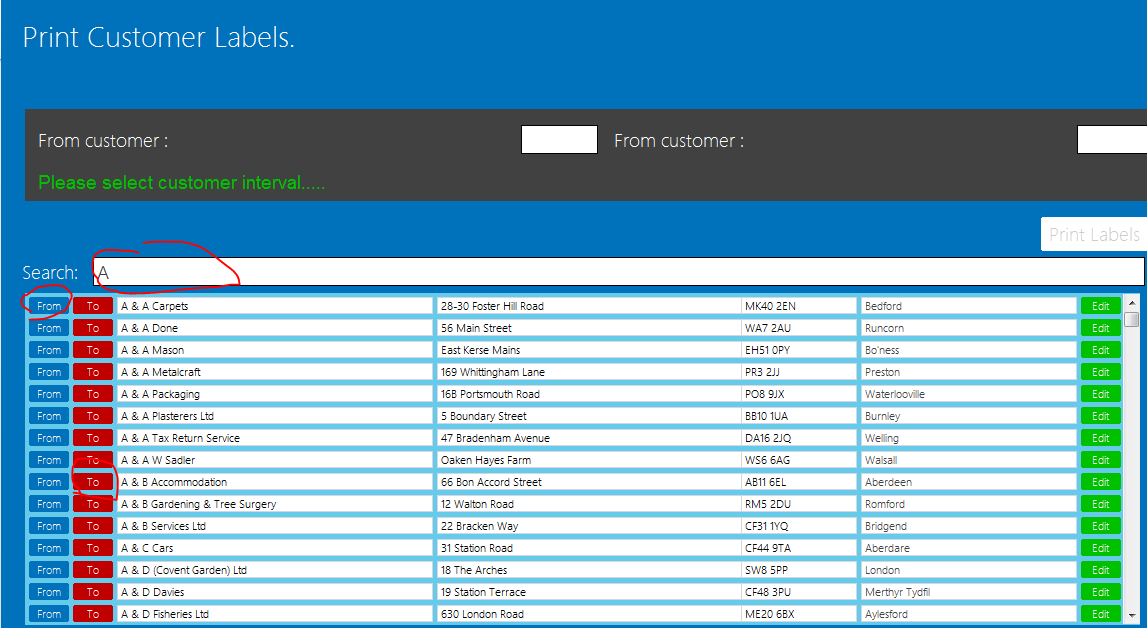Click To for A & B Accommodation

93,482
